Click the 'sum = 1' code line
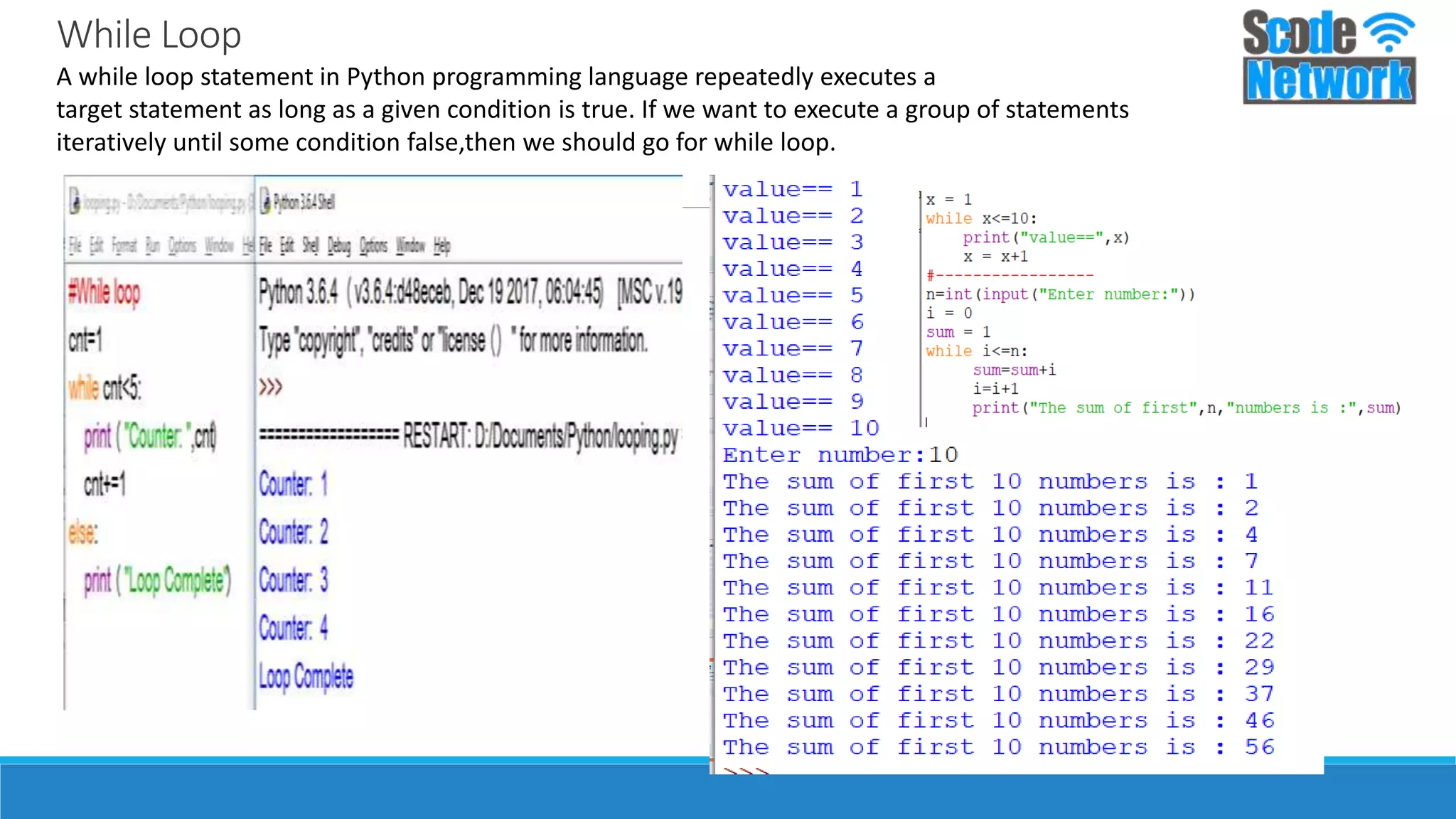The height and width of the screenshot is (819, 1456). (958, 333)
